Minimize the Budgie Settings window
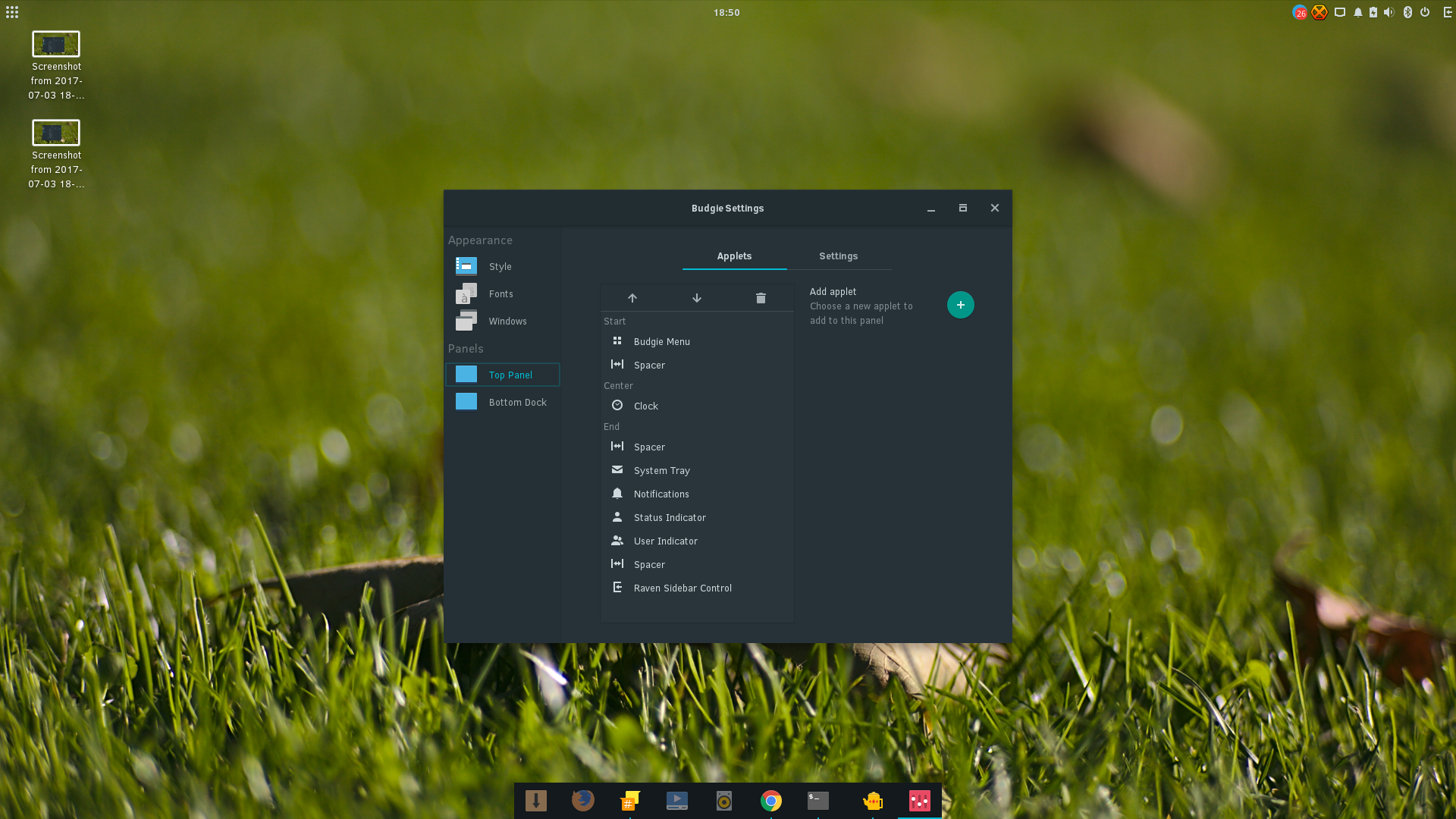 [931, 208]
